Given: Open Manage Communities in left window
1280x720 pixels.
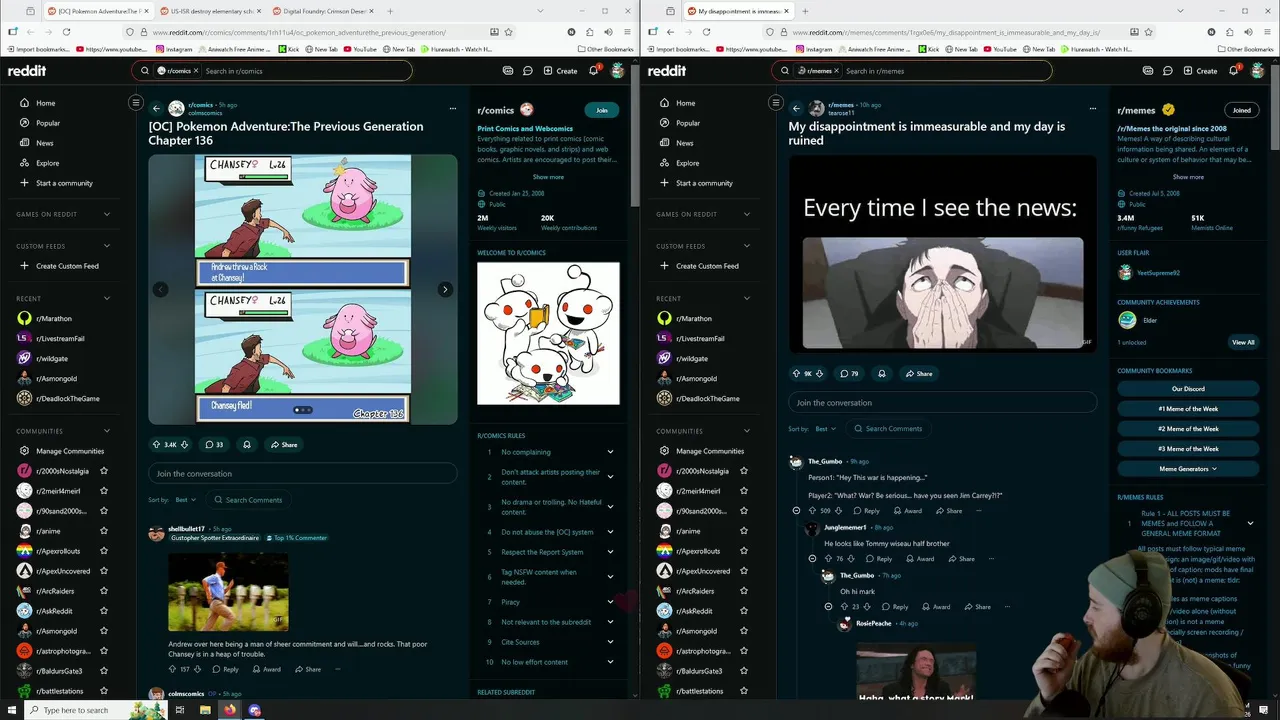Looking at the screenshot, I should click(70, 451).
